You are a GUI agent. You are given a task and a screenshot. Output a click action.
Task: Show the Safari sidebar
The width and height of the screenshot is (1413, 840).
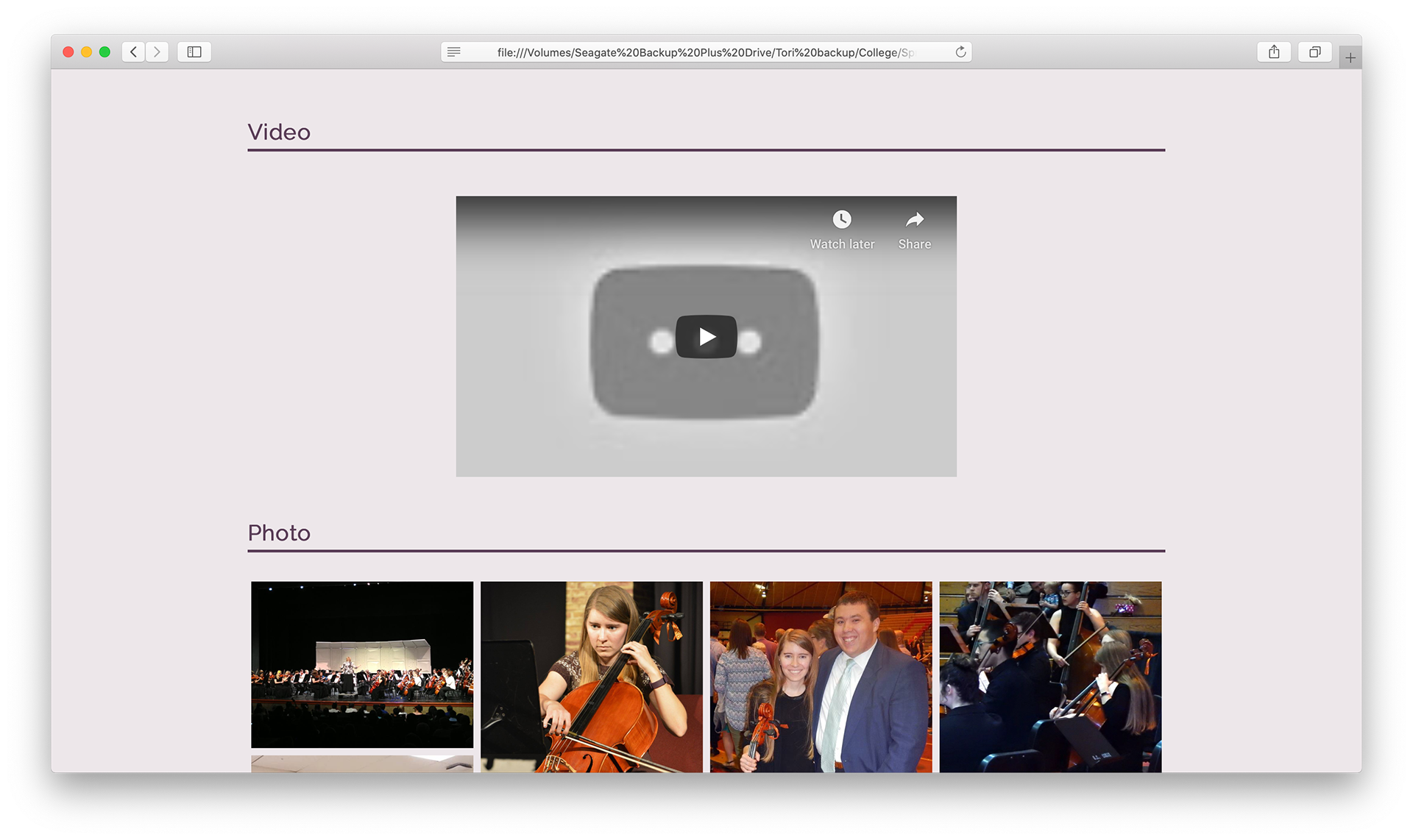coord(194,51)
